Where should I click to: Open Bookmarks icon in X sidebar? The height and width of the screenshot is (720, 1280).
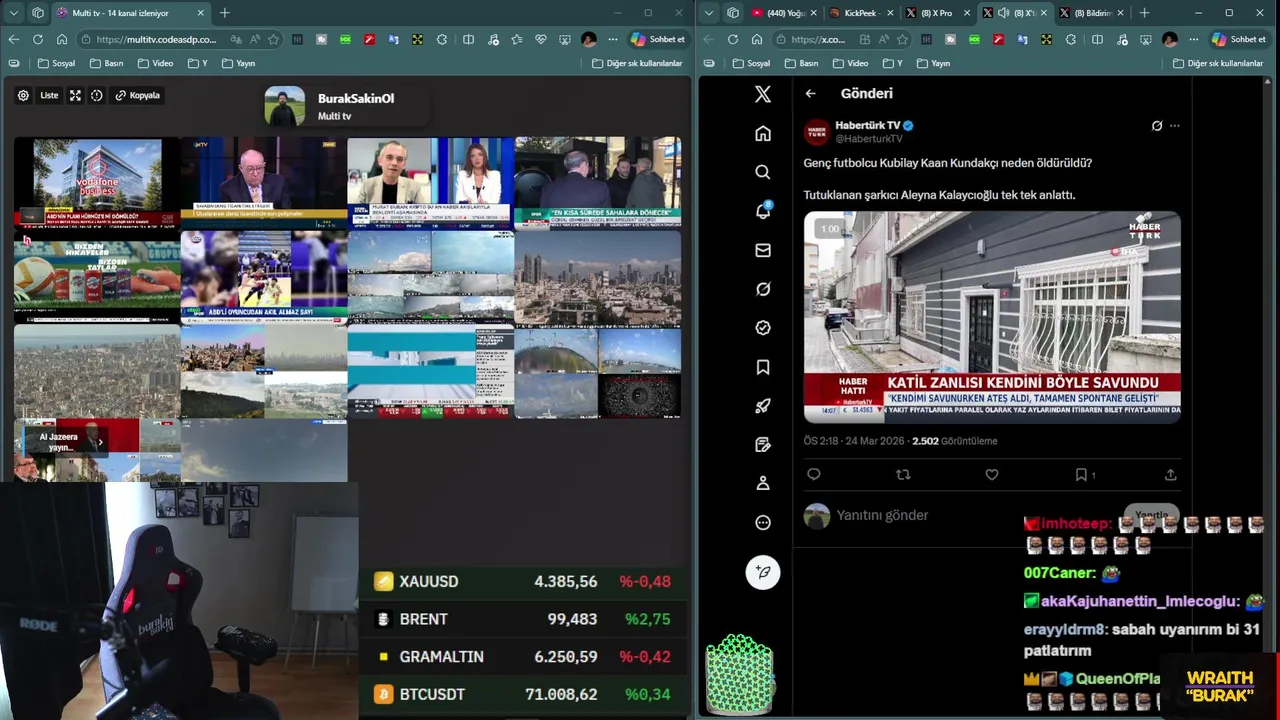tap(763, 367)
